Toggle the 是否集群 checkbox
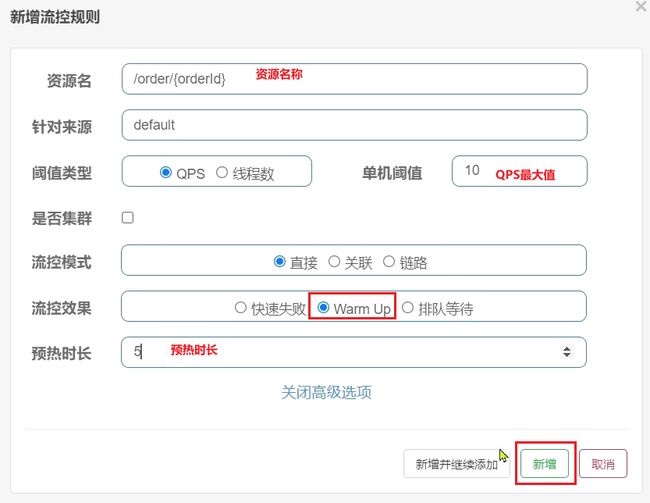 coord(128,218)
